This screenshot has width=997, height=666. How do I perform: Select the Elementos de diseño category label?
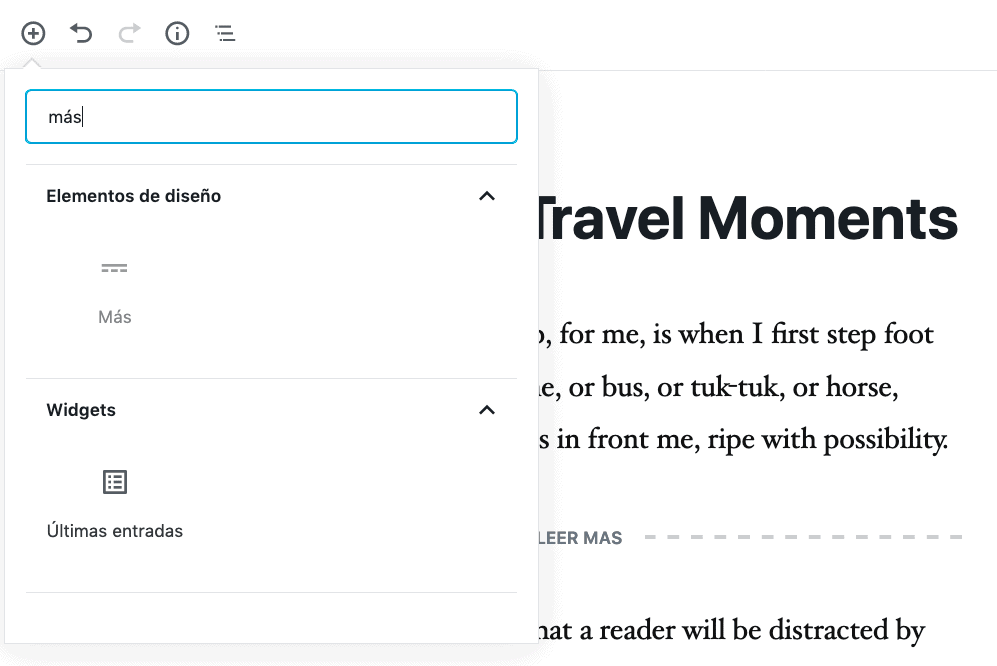pyautogui.click(x=133, y=196)
